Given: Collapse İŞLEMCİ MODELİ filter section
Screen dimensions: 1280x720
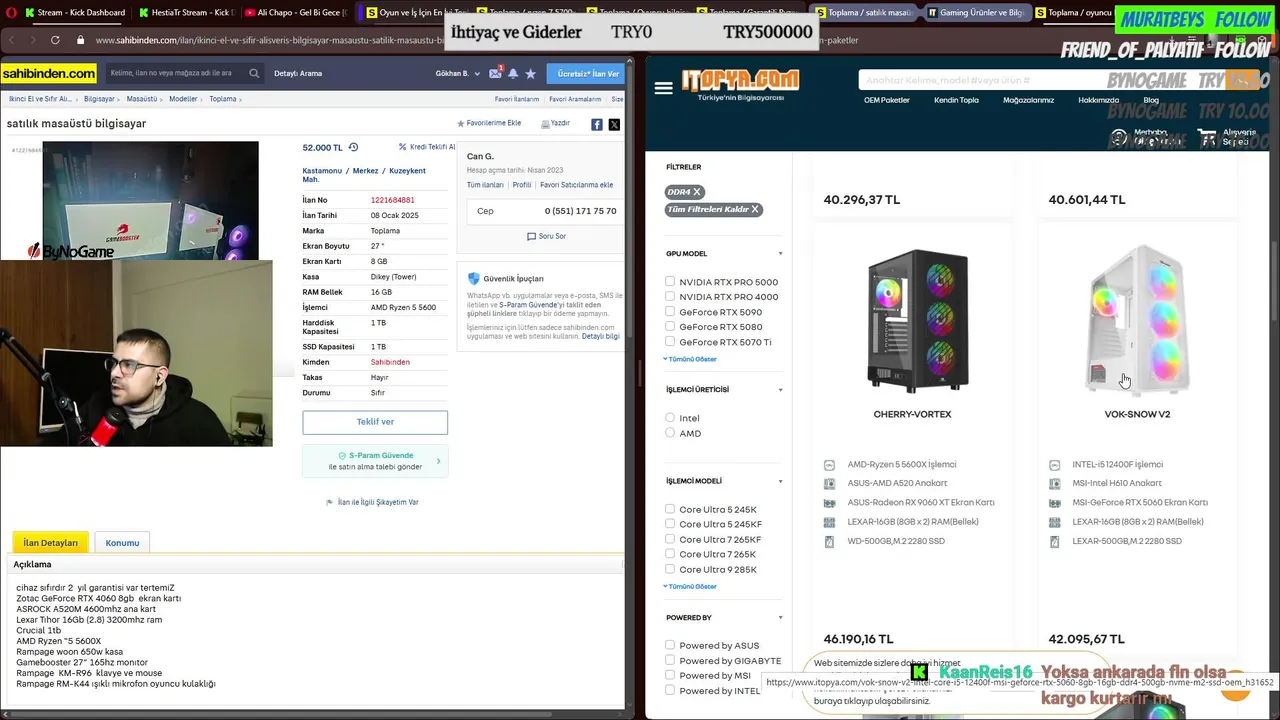Looking at the screenshot, I should (x=780, y=481).
